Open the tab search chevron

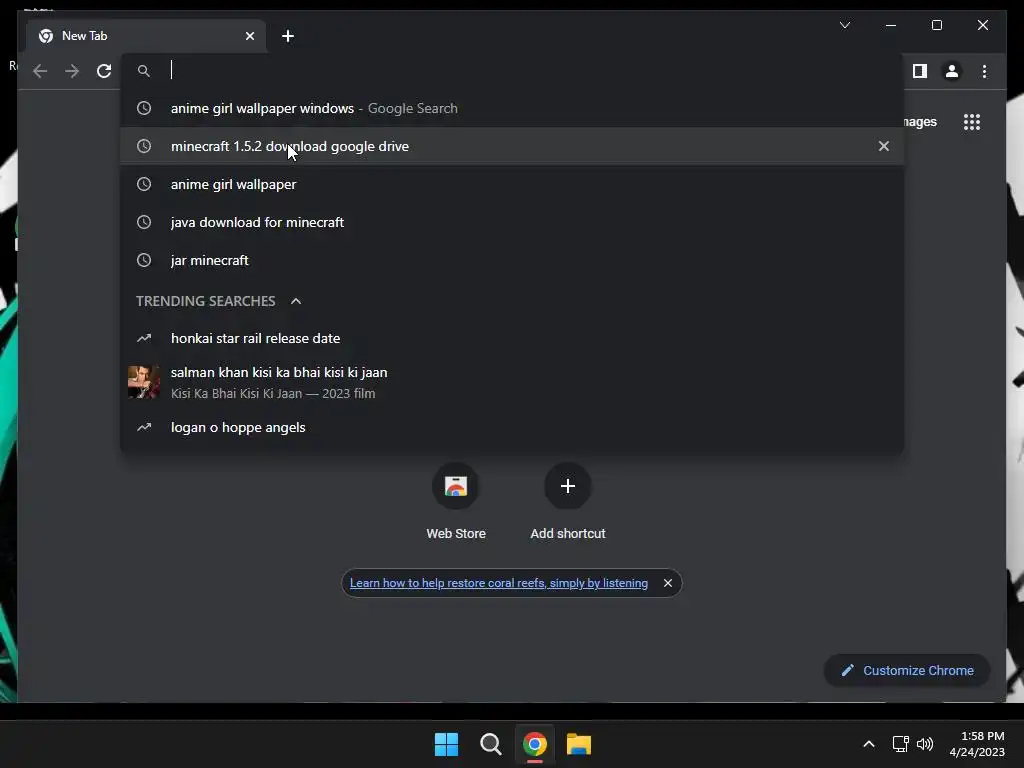coord(845,25)
